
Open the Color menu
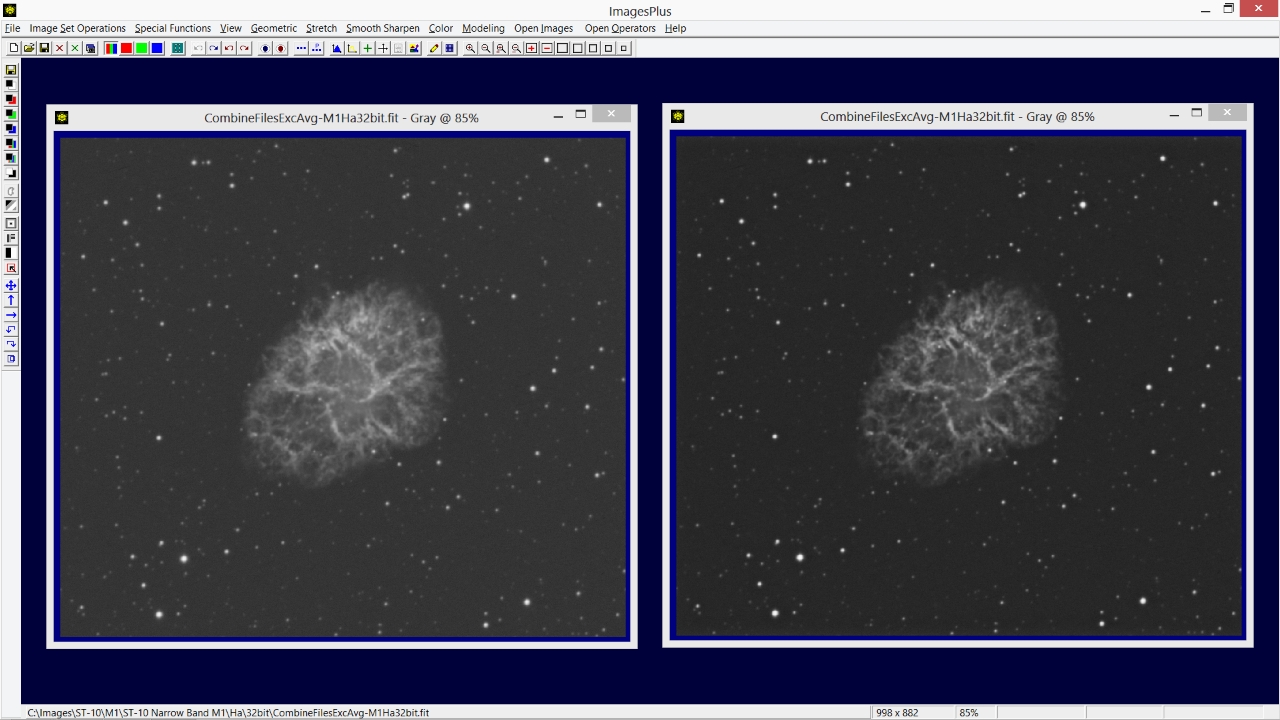(x=441, y=28)
